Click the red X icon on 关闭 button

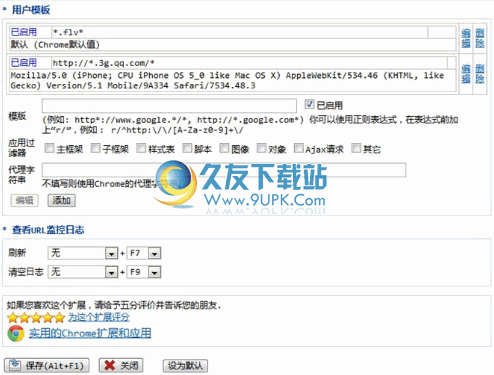[110, 365]
